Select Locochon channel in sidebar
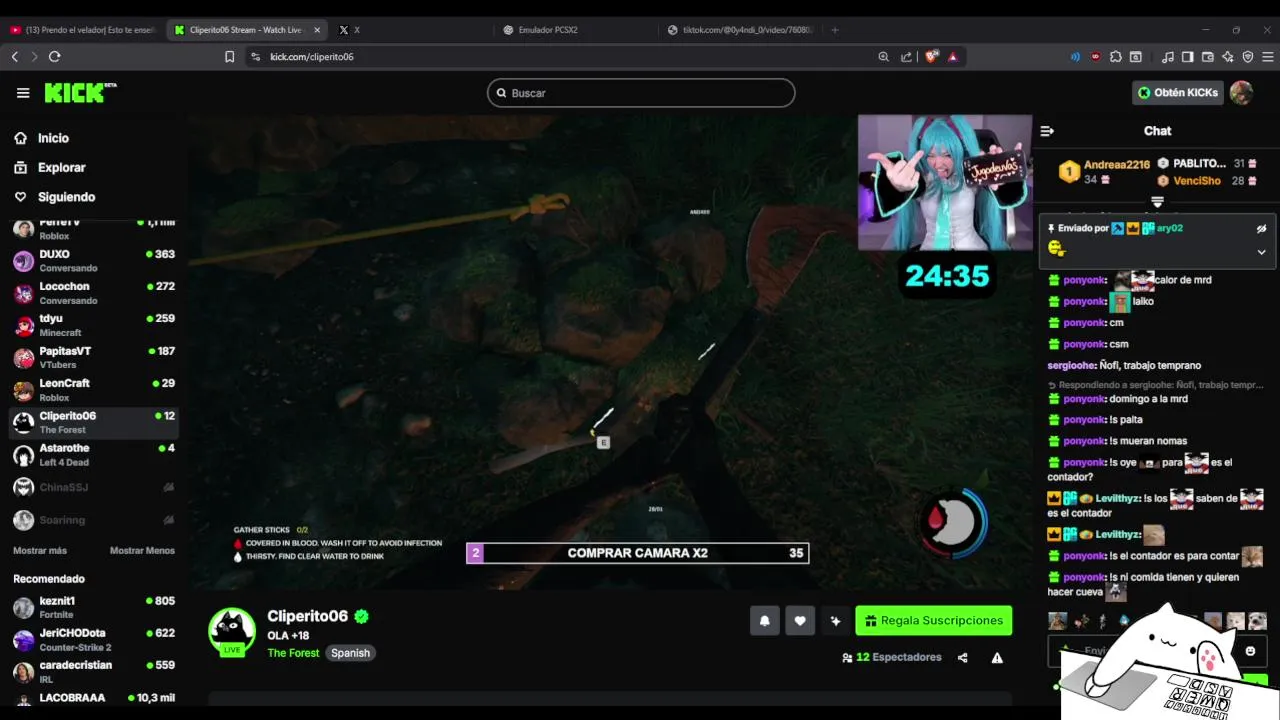Screen dimensions: 1280x720 click(94, 293)
